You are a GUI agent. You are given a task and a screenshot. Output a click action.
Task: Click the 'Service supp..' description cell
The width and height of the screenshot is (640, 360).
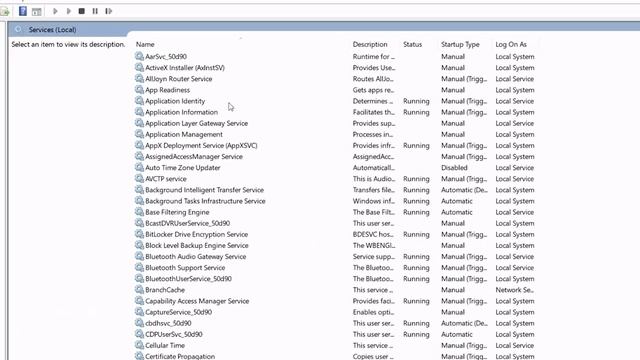pyautogui.click(x=373, y=257)
